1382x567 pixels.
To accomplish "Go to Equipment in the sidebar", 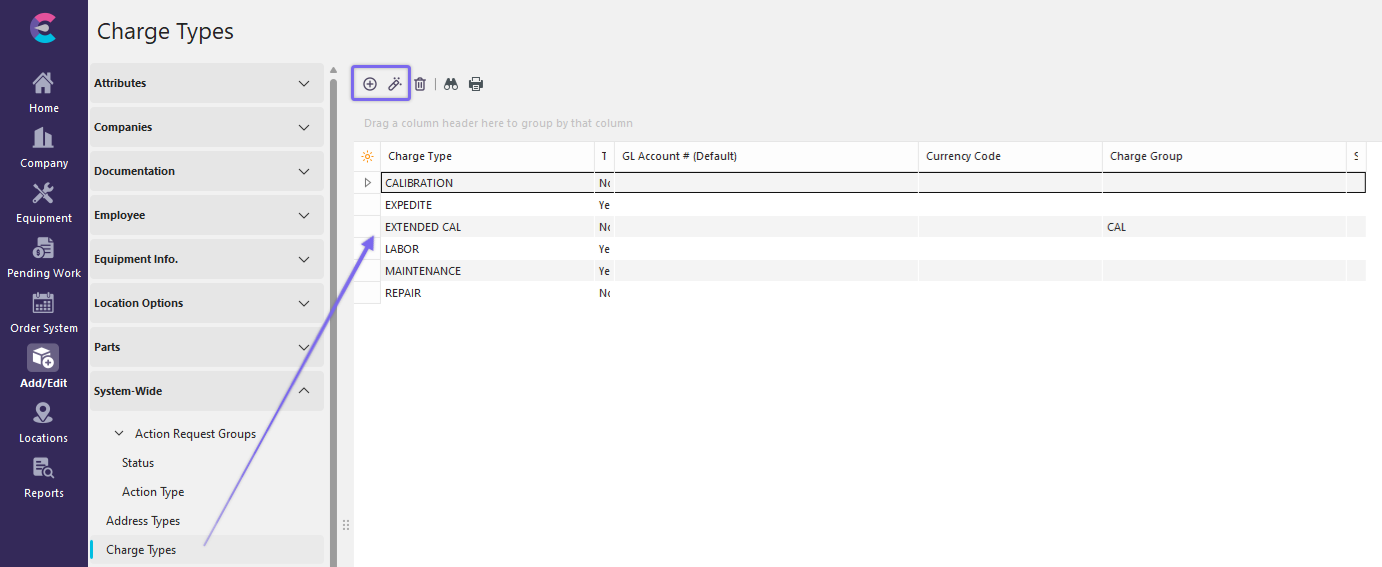I will point(43,203).
